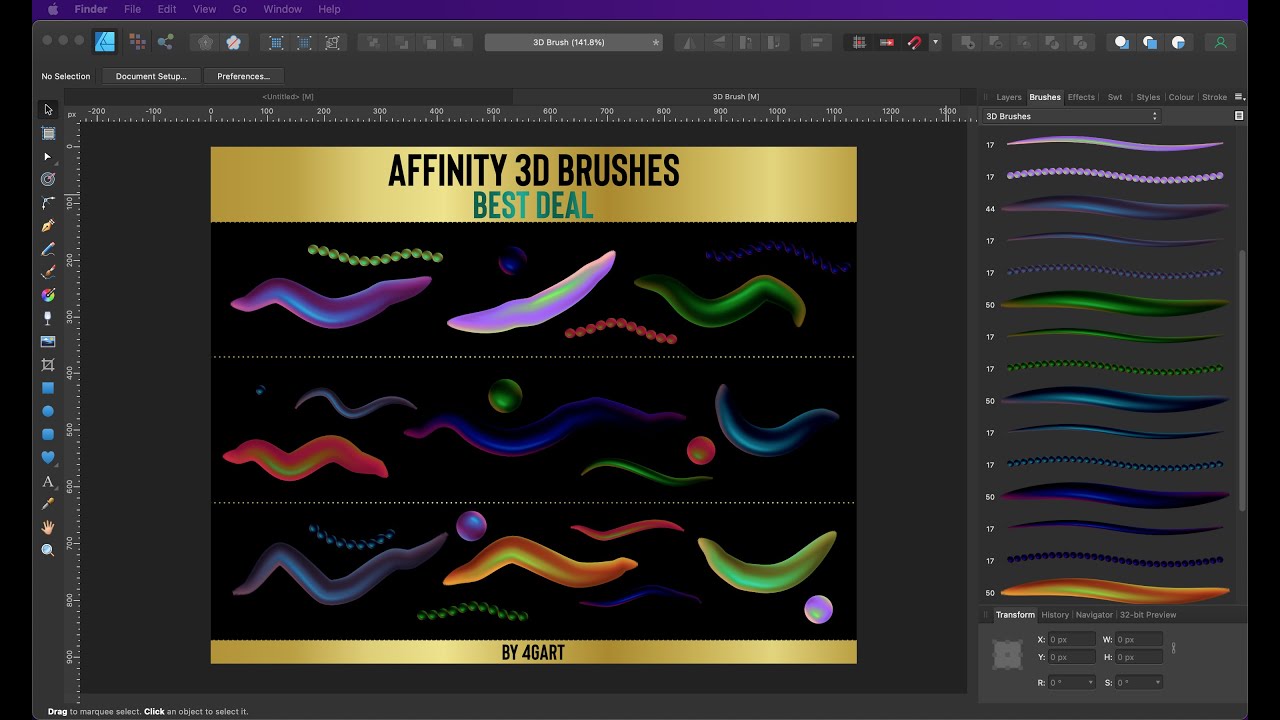
Task: Select the View hand tool
Action: point(48,527)
